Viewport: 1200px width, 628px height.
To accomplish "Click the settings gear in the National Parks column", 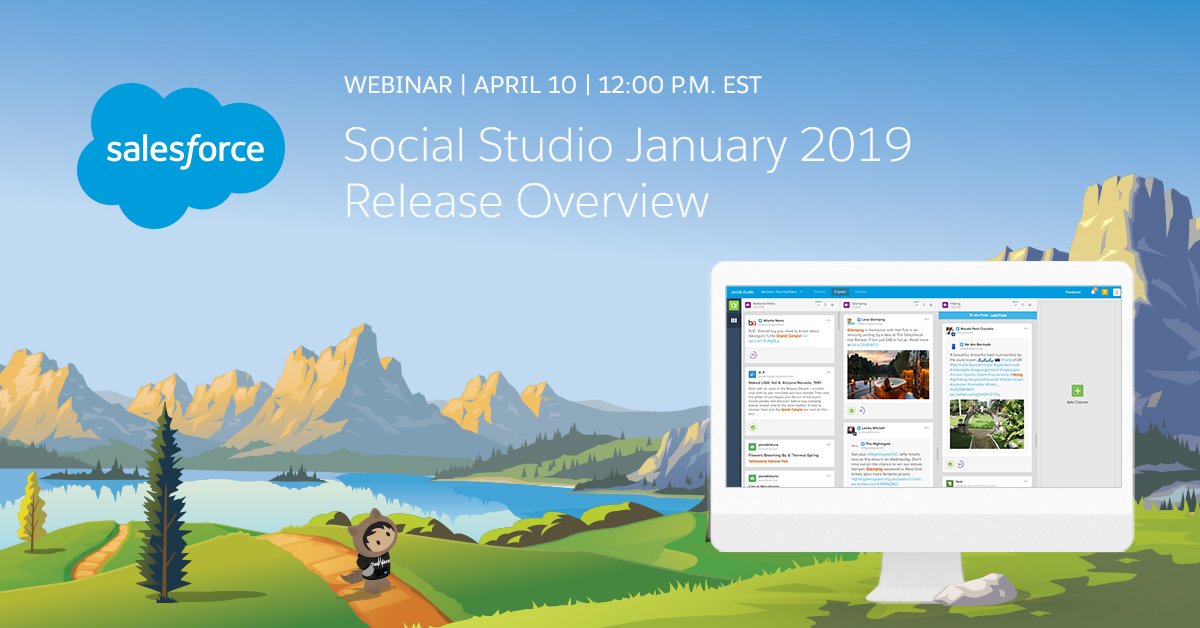I will pos(832,304).
